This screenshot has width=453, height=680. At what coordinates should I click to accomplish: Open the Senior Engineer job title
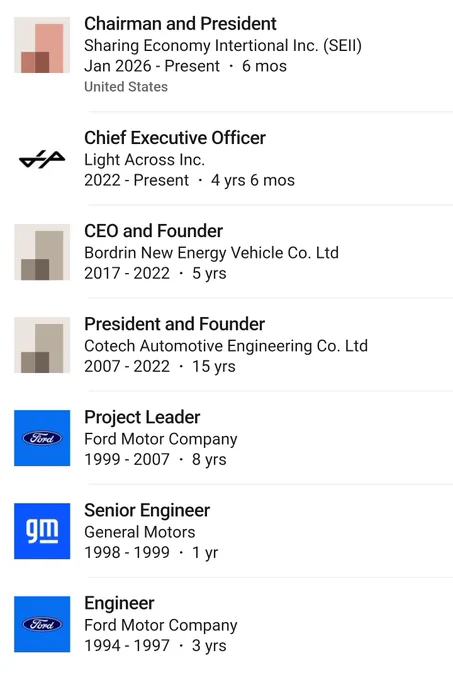tap(147, 510)
